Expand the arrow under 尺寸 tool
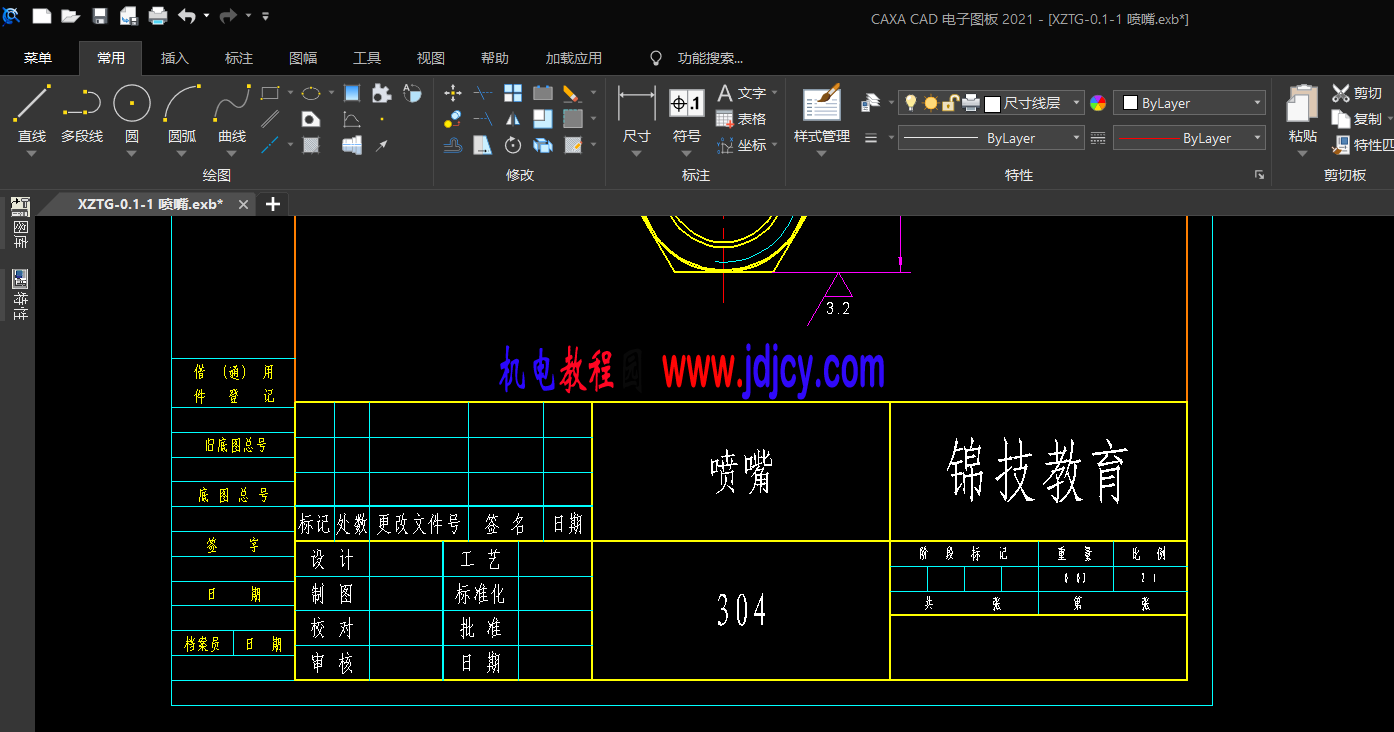The height and width of the screenshot is (732, 1394). 637,153
